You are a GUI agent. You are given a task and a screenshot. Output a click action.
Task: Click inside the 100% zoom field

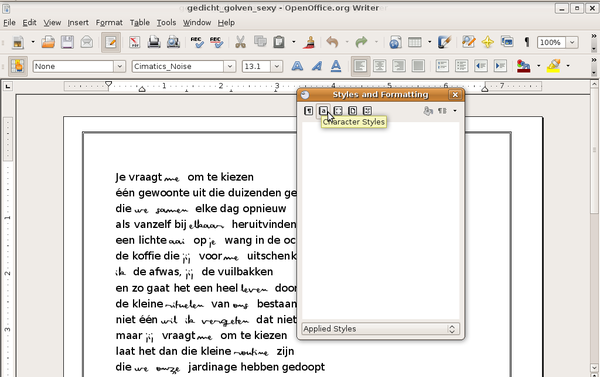click(551, 42)
